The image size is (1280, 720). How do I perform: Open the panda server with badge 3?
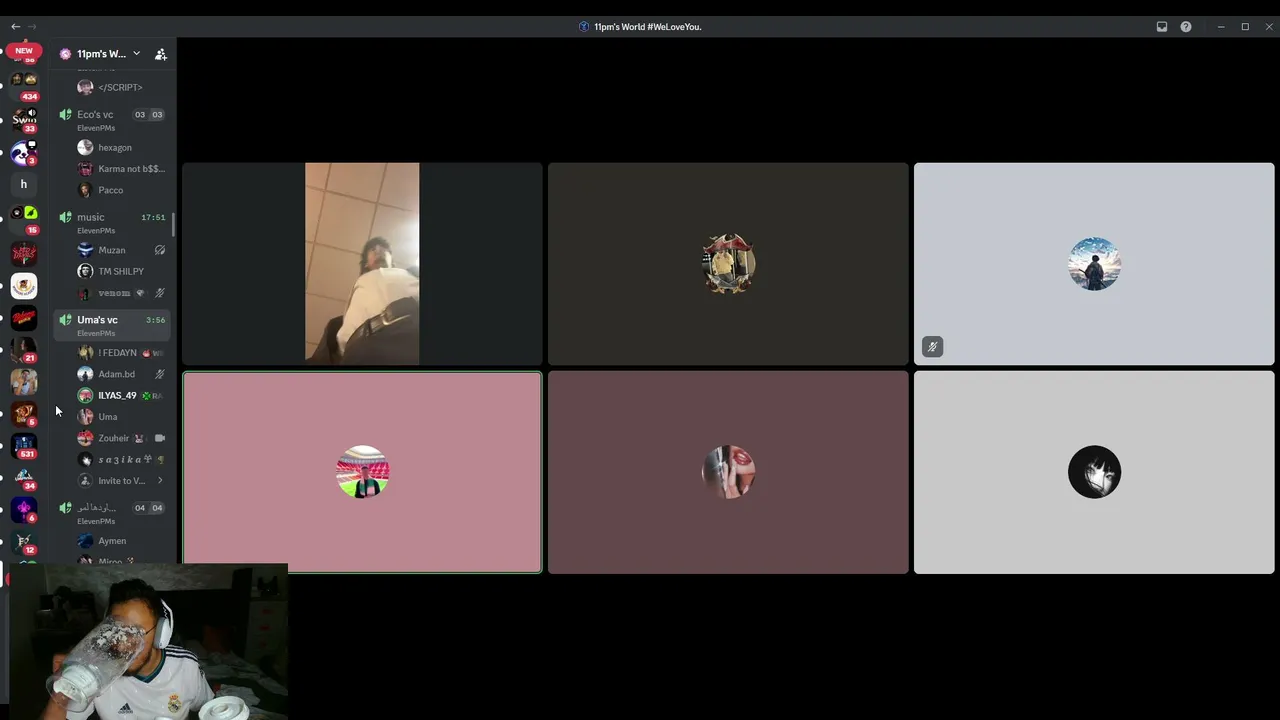24,153
